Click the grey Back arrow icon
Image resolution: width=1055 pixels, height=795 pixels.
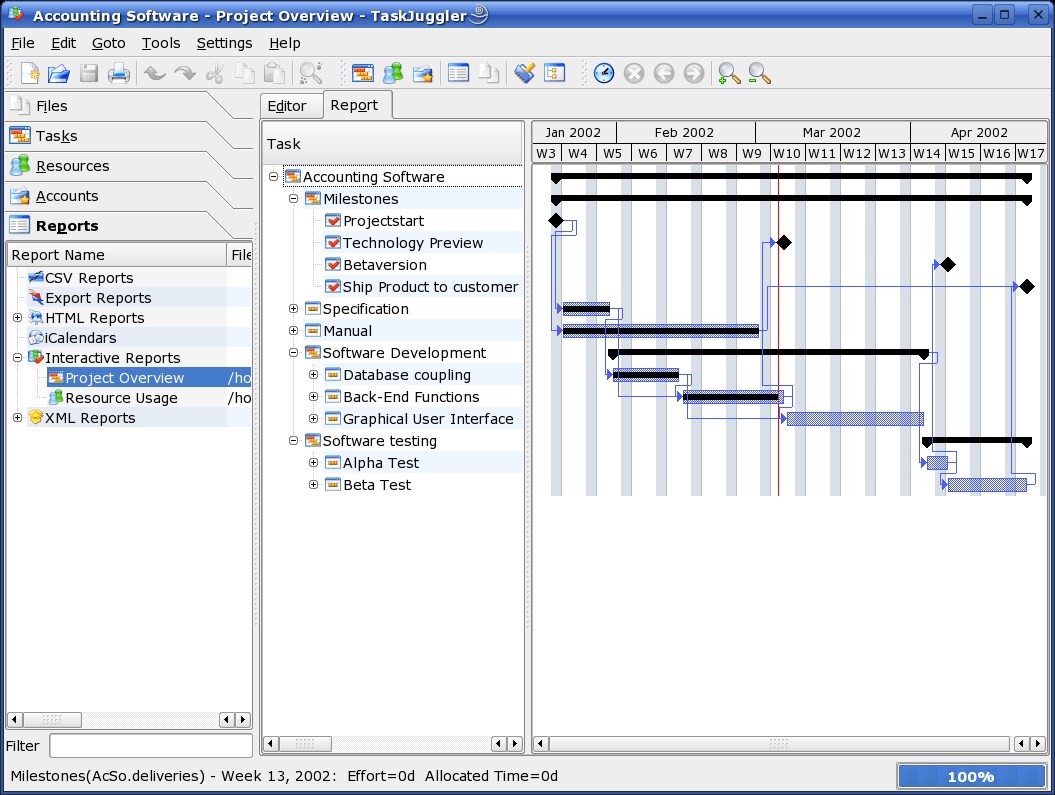(663, 73)
